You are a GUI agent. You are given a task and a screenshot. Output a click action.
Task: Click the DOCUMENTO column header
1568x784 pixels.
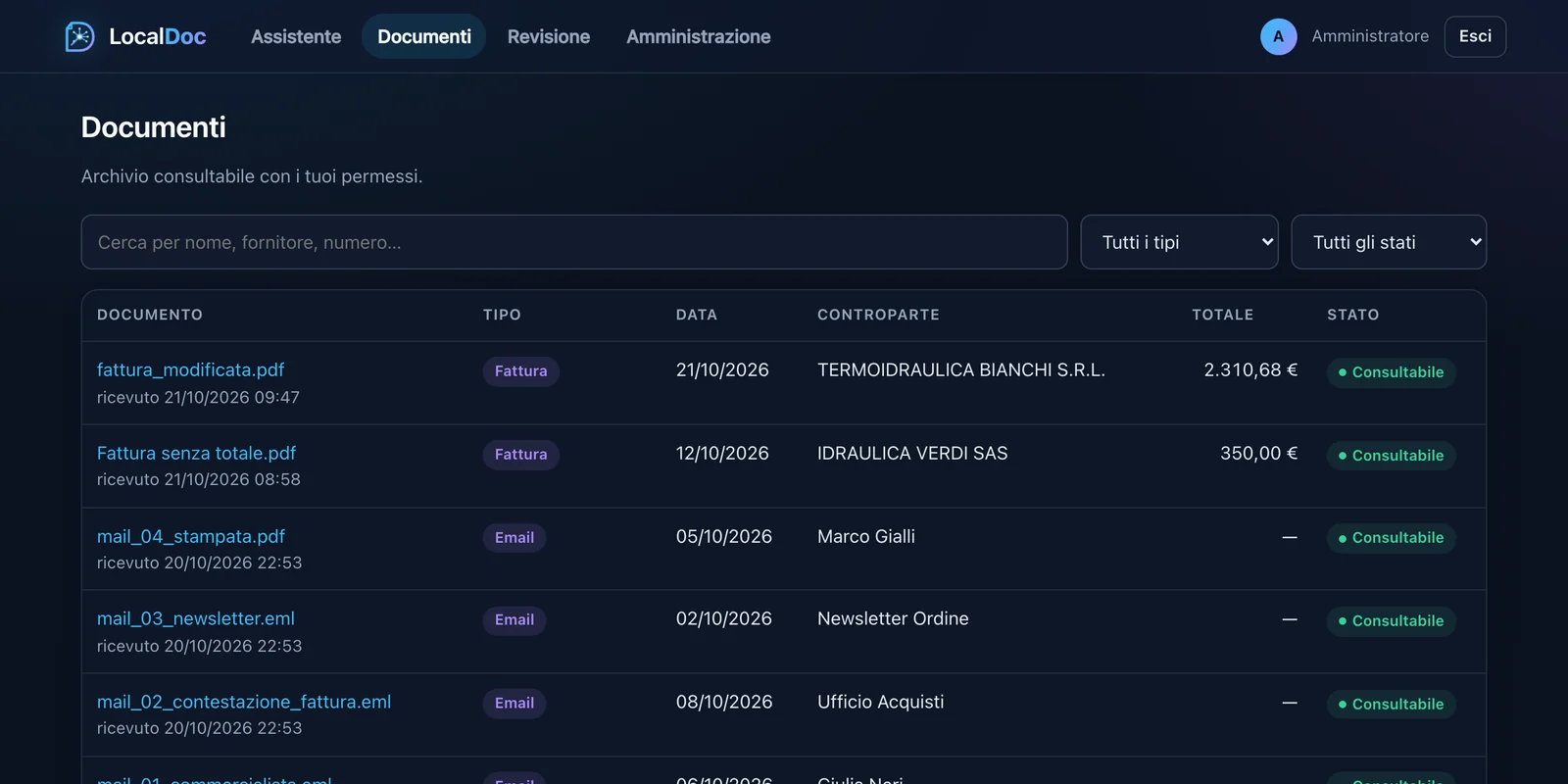point(150,315)
